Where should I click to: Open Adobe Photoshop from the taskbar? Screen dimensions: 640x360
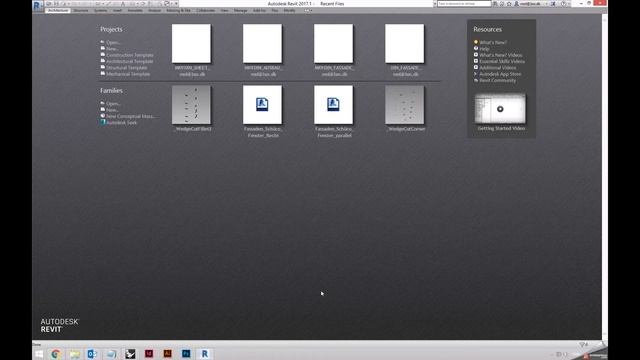pyautogui.click(x=186, y=353)
